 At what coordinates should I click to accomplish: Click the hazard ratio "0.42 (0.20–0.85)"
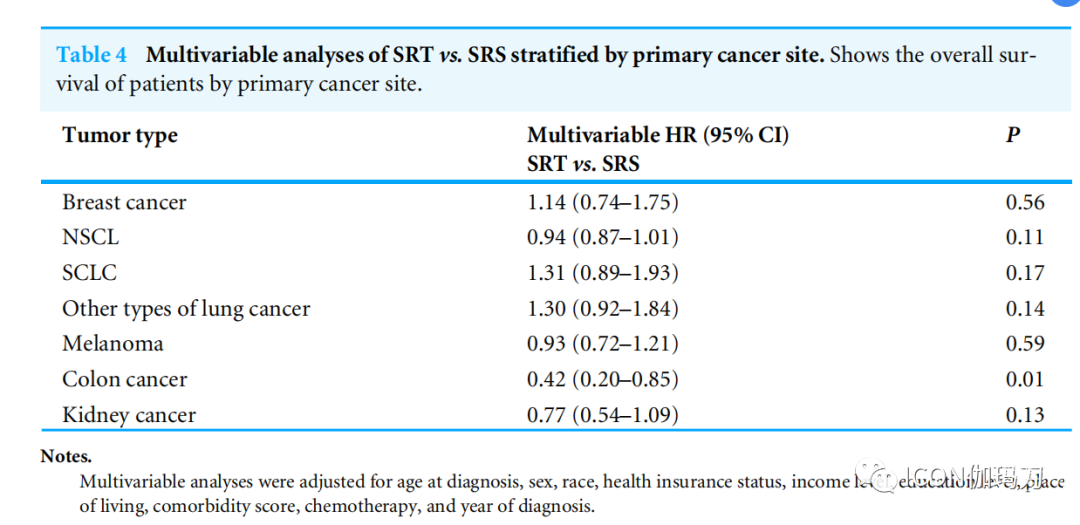(x=602, y=379)
